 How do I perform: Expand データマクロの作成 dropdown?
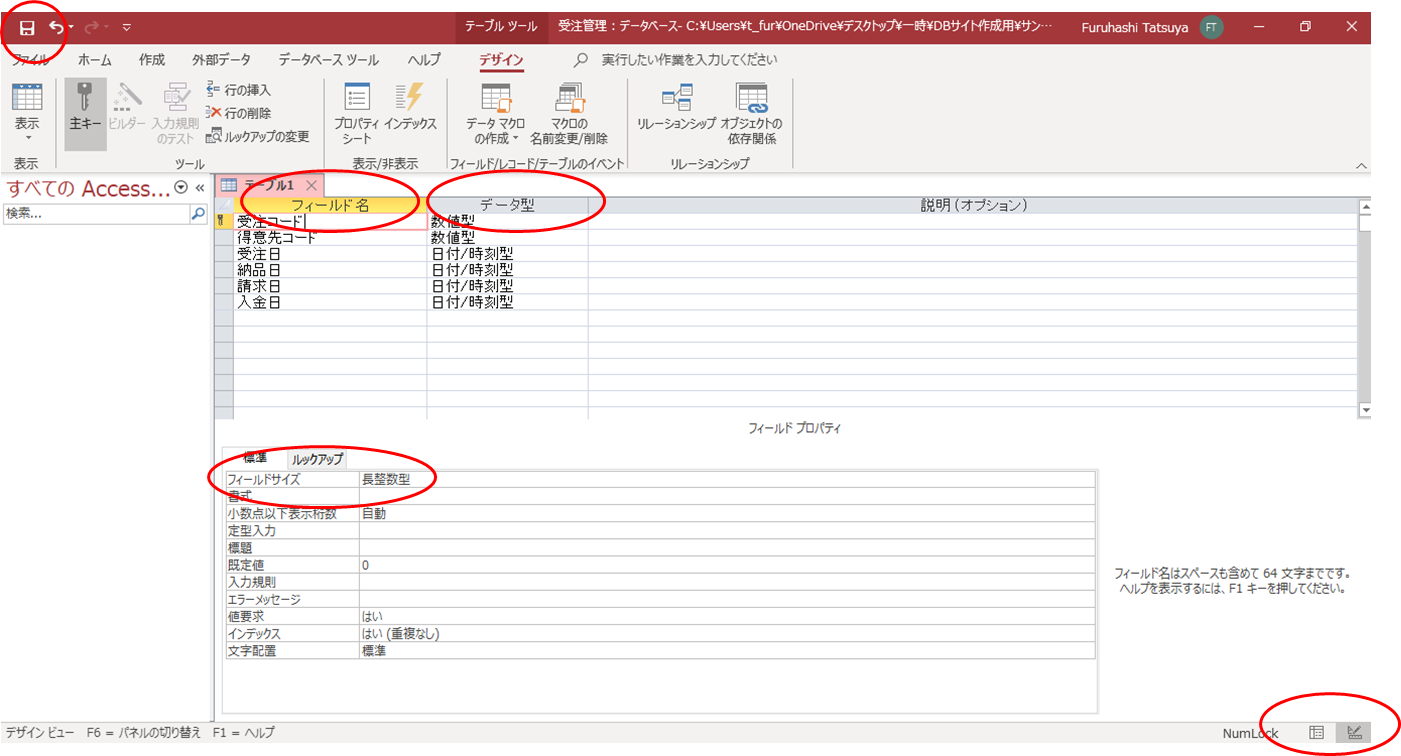click(x=496, y=138)
